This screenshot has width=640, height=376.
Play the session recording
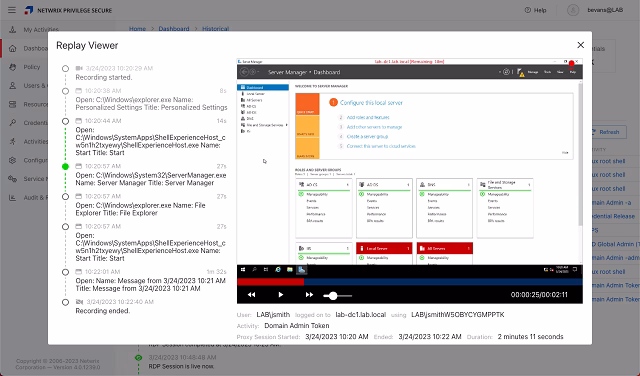pos(280,295)
